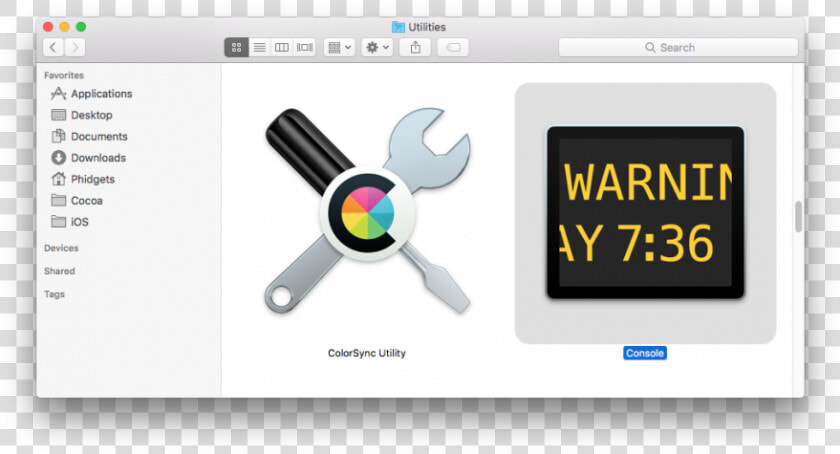Click the Utilities window title text
The image size is (840, 454).
[427, 27]
